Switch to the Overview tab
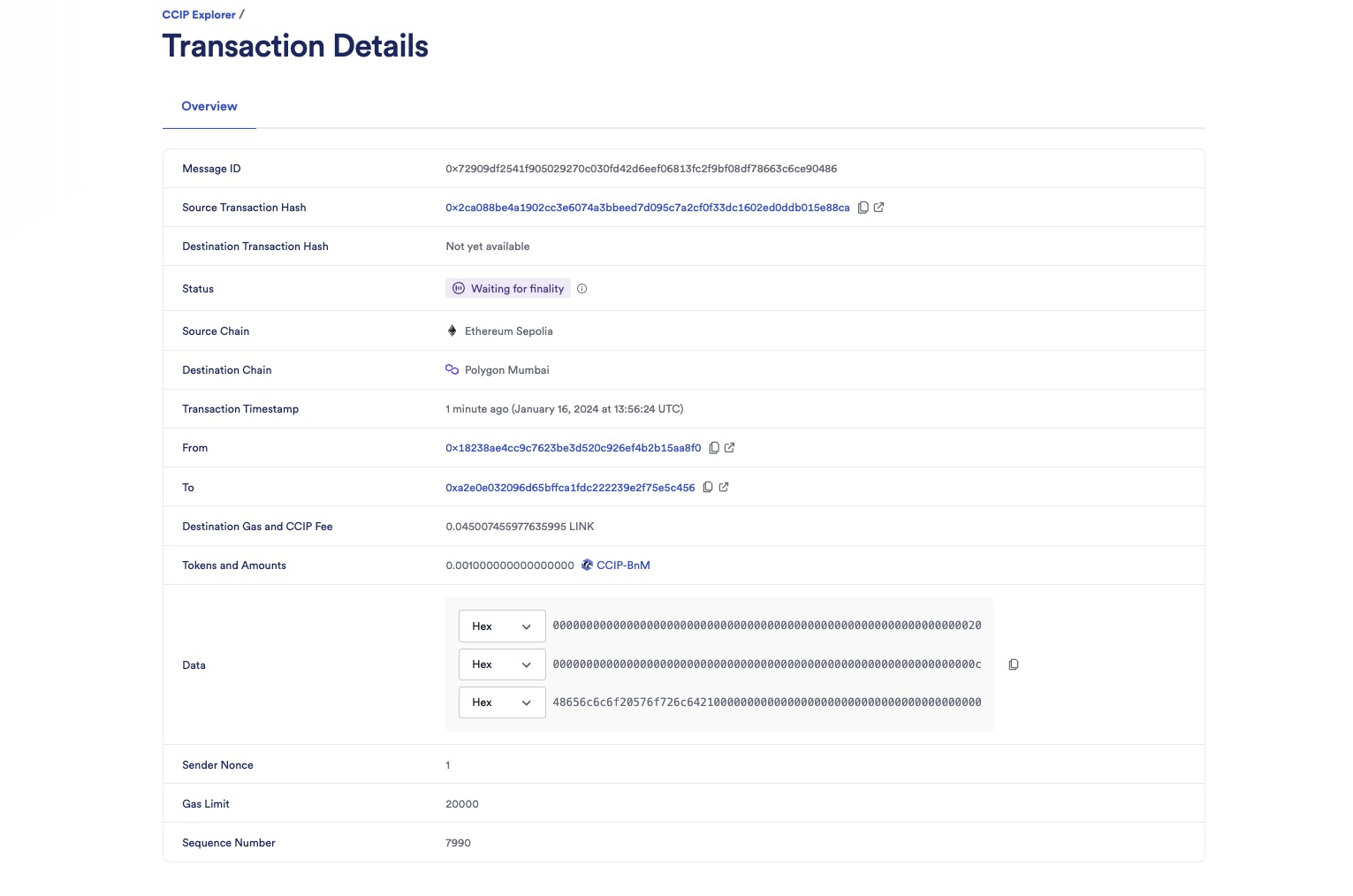The image size is (1353, 896). [209, 106]
